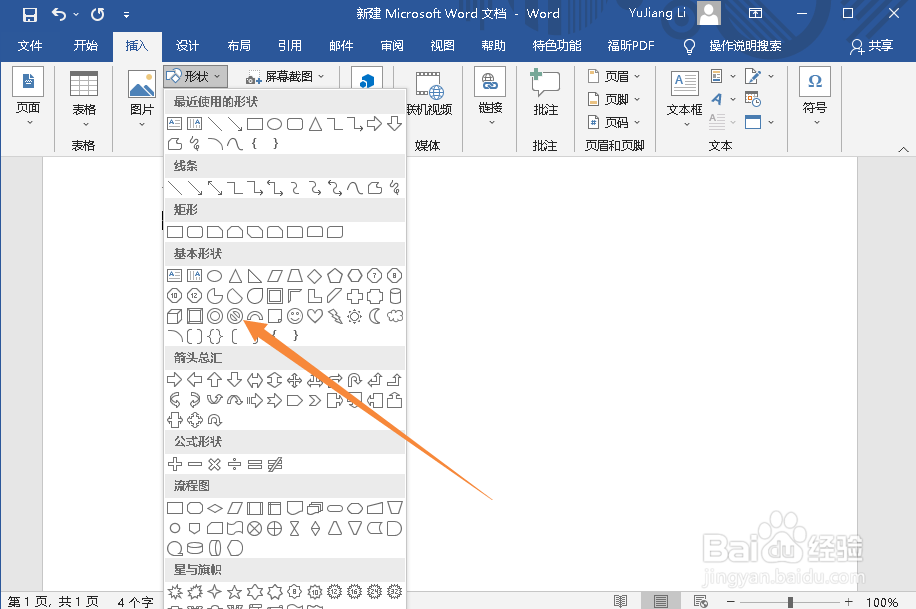Select the Lightning Bolt shape
This screenshot has height=609, width=916.
click(335, 316)
